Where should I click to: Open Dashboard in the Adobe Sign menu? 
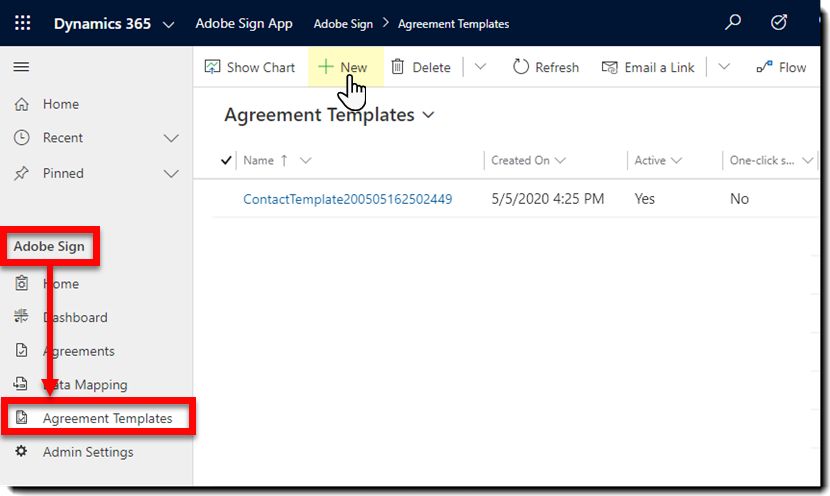(75, 317)
